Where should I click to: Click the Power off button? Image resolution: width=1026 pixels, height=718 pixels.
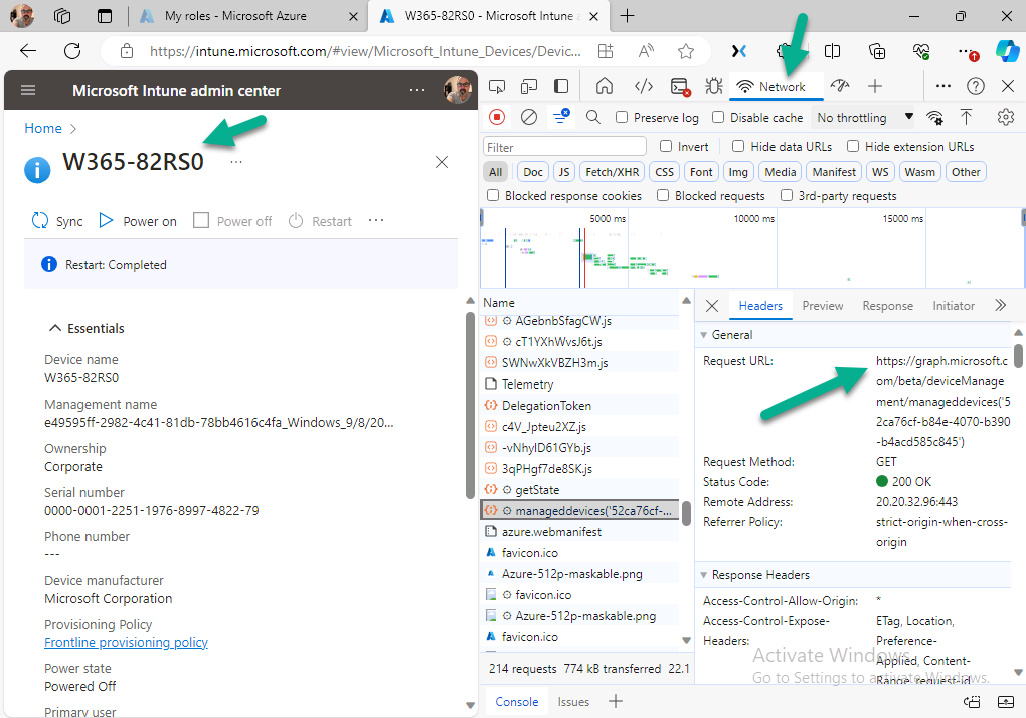232,221
